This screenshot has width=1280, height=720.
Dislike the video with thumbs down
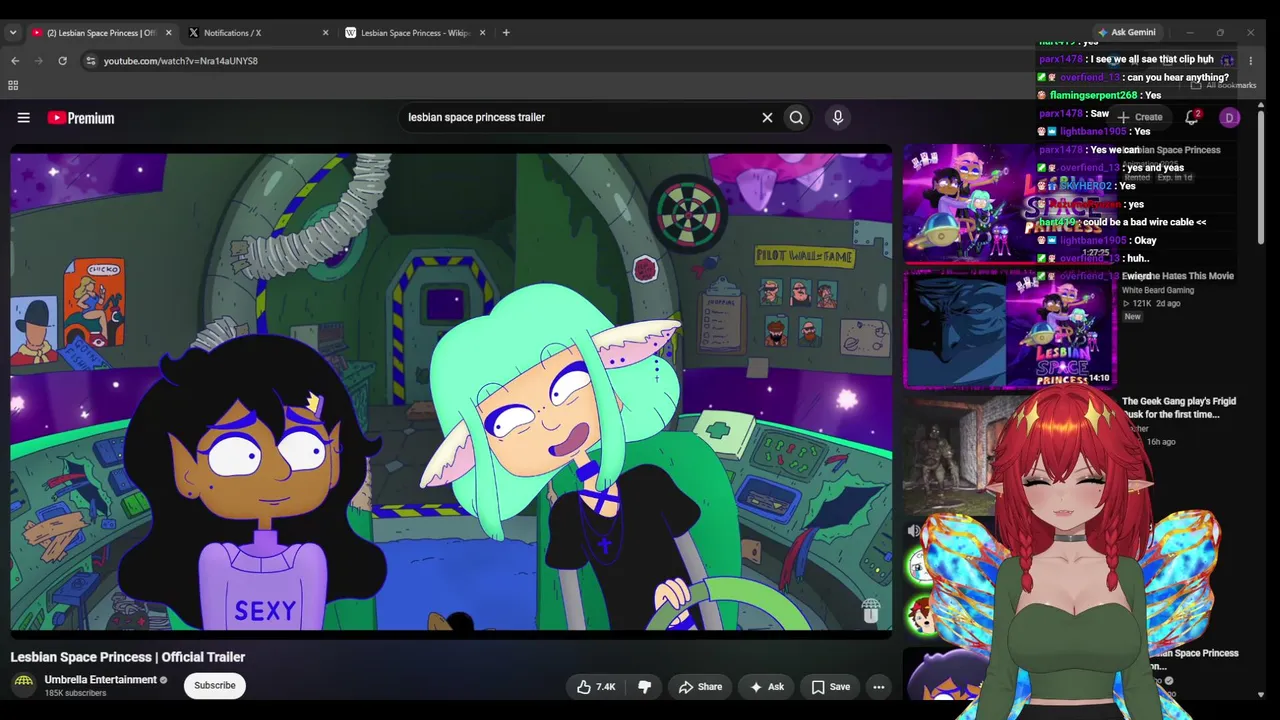(x=645, y=687)
